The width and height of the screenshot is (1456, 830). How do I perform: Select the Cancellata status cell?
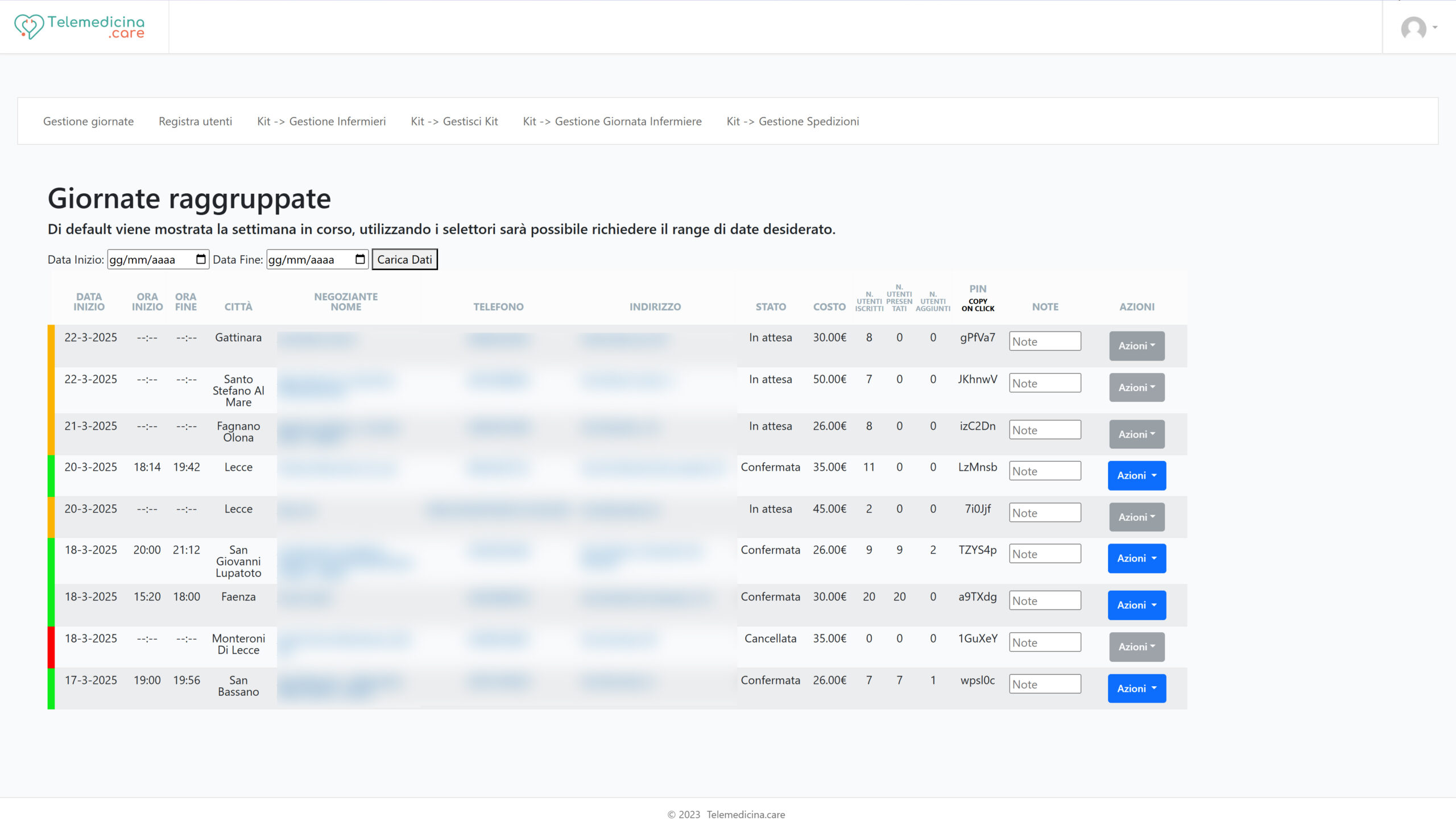pos(770,638)
